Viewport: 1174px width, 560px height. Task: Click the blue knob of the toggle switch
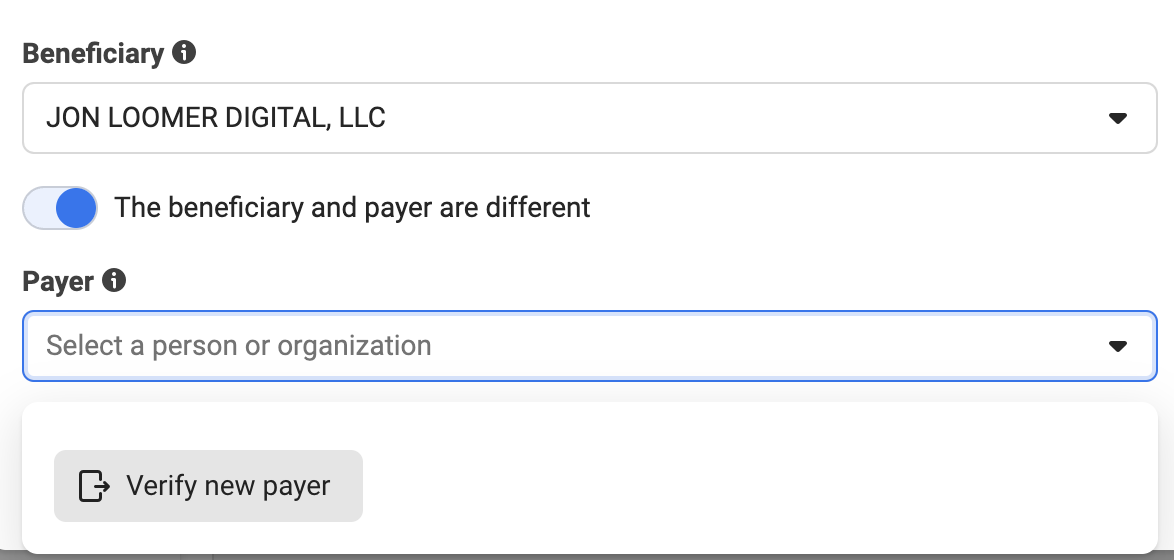click(76, 208)
